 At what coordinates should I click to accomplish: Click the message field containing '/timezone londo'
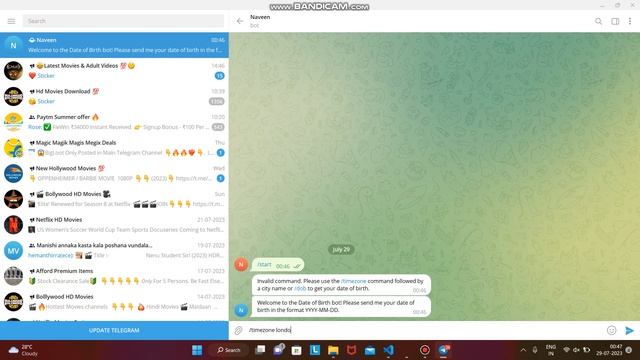pos(424,330)
